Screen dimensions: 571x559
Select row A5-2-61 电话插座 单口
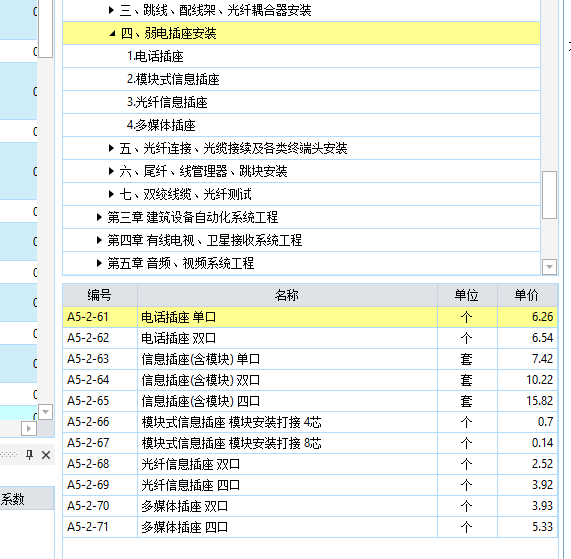(310, 317)
